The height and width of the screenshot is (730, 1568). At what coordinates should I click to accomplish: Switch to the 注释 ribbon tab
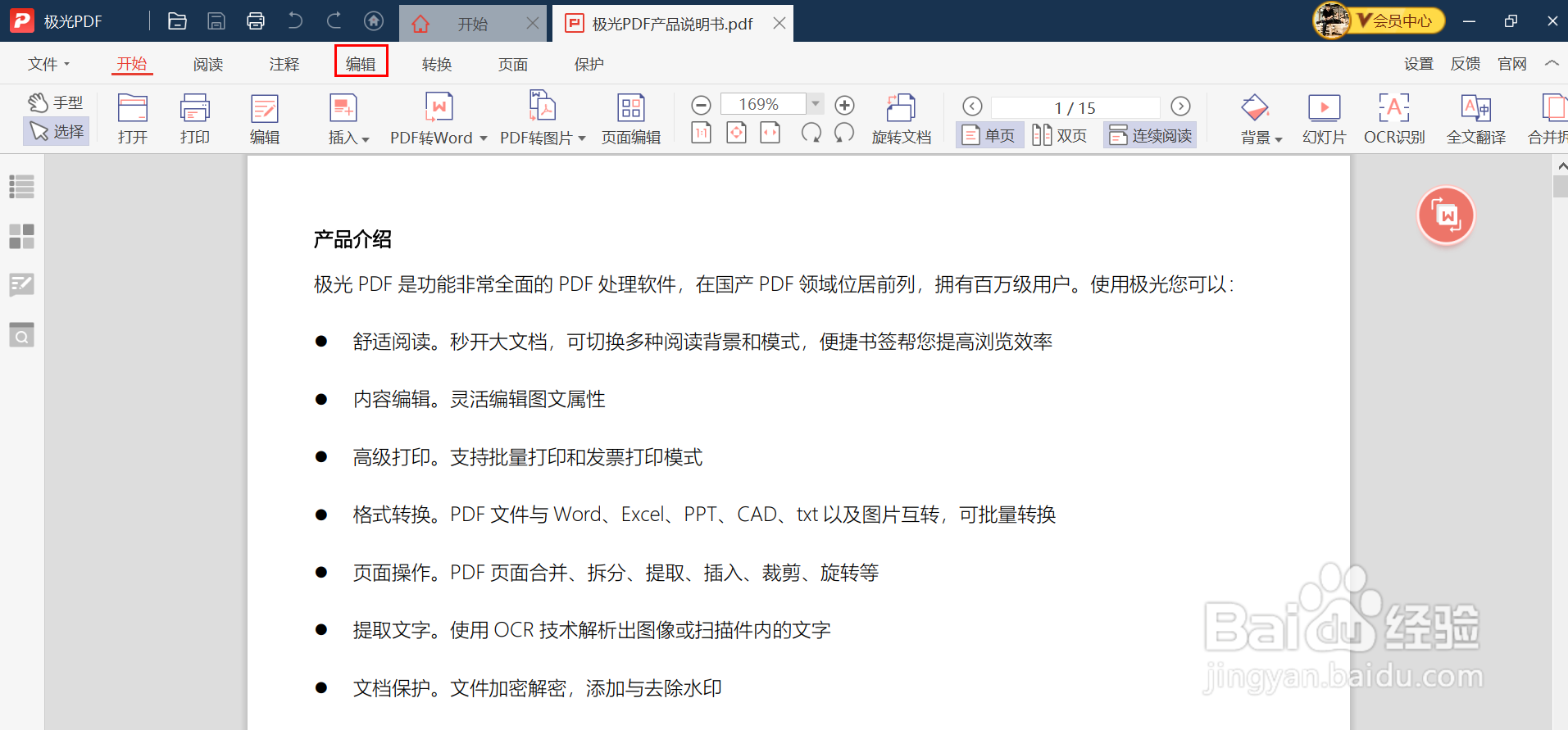point(284,64)
